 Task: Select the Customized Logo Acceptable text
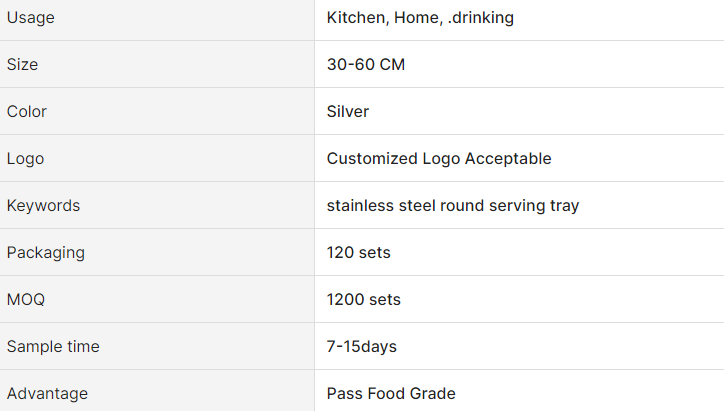pyautogui.click(x=439, y=159)
